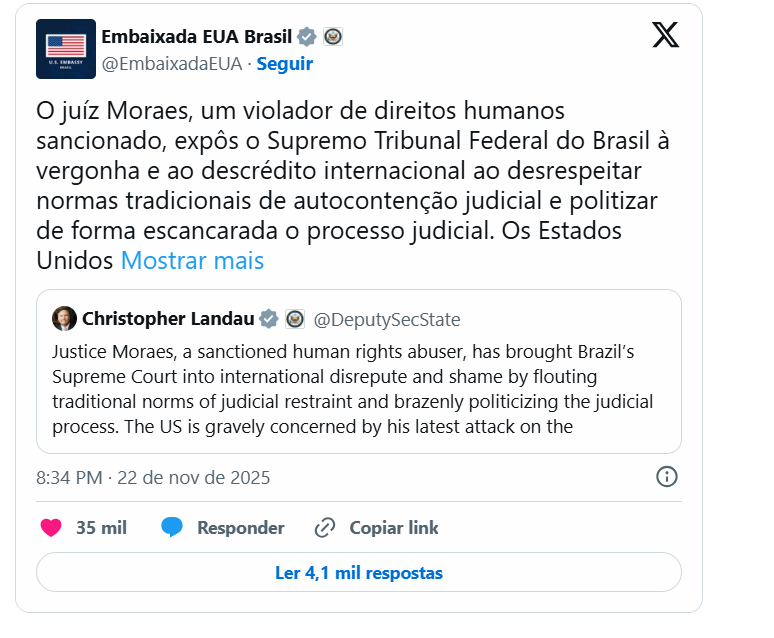Click the X logo icon

(665, 36)
